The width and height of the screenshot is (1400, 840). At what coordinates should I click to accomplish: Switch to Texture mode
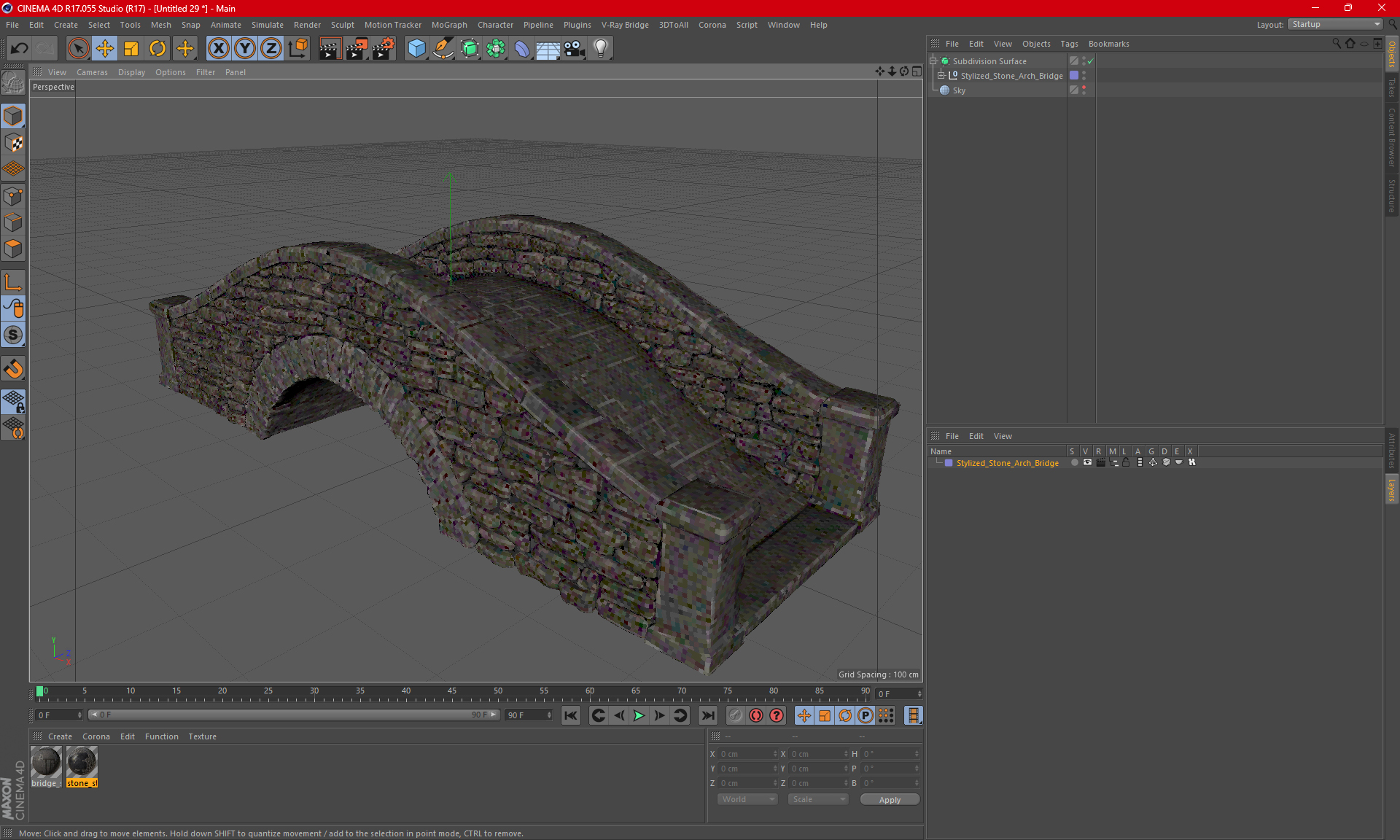click(13, 143)
